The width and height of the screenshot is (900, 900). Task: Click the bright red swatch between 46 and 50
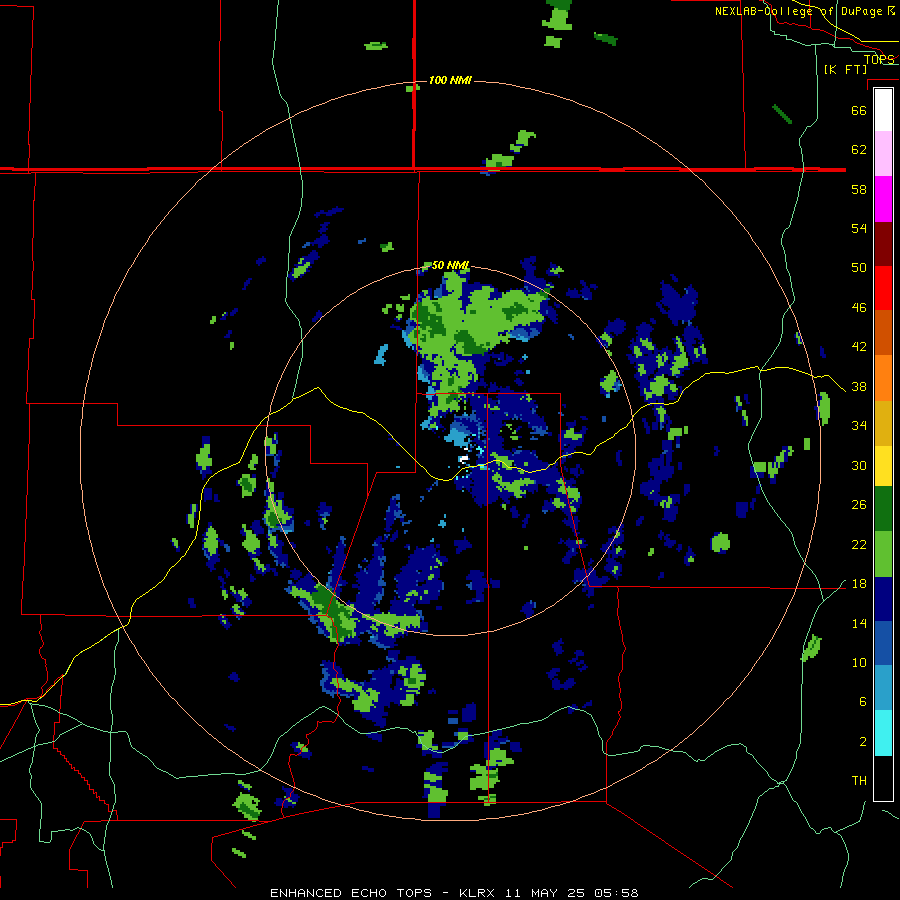click(x=883, y=288)
